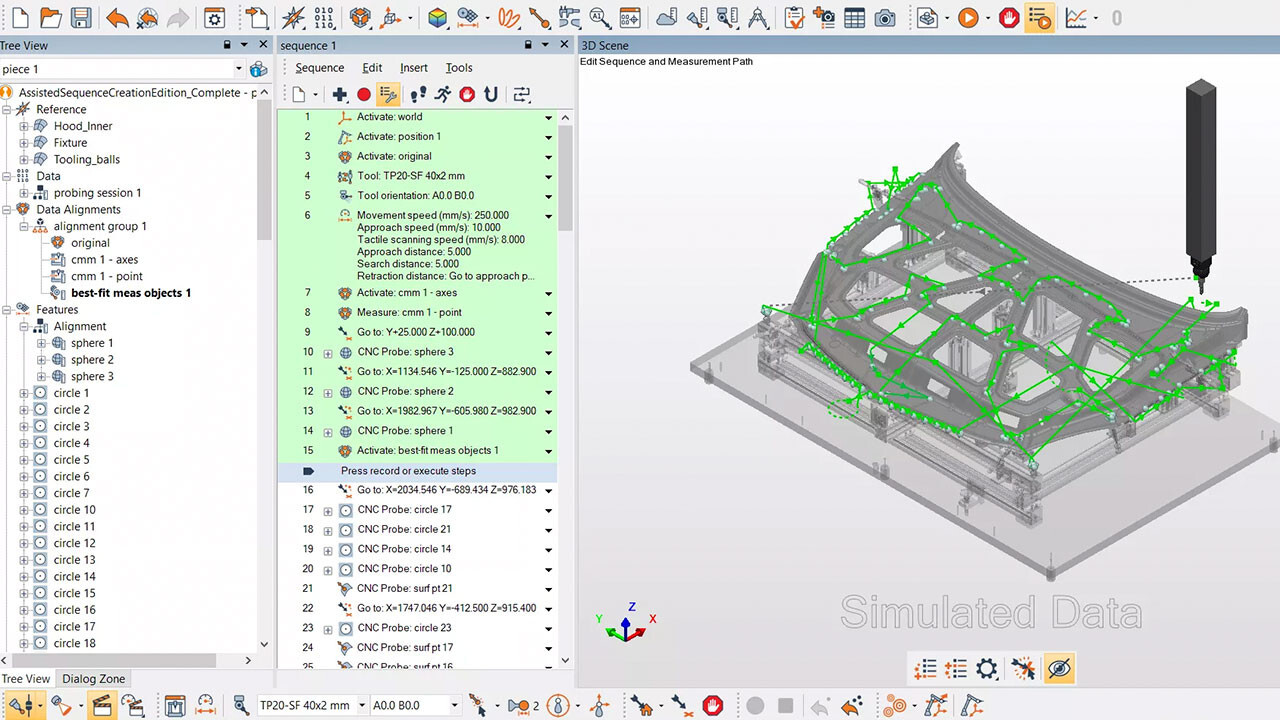Select the cmm 1 - axes alignment
The height and width of the screenshot is (720, 1280).
[105, 260]
